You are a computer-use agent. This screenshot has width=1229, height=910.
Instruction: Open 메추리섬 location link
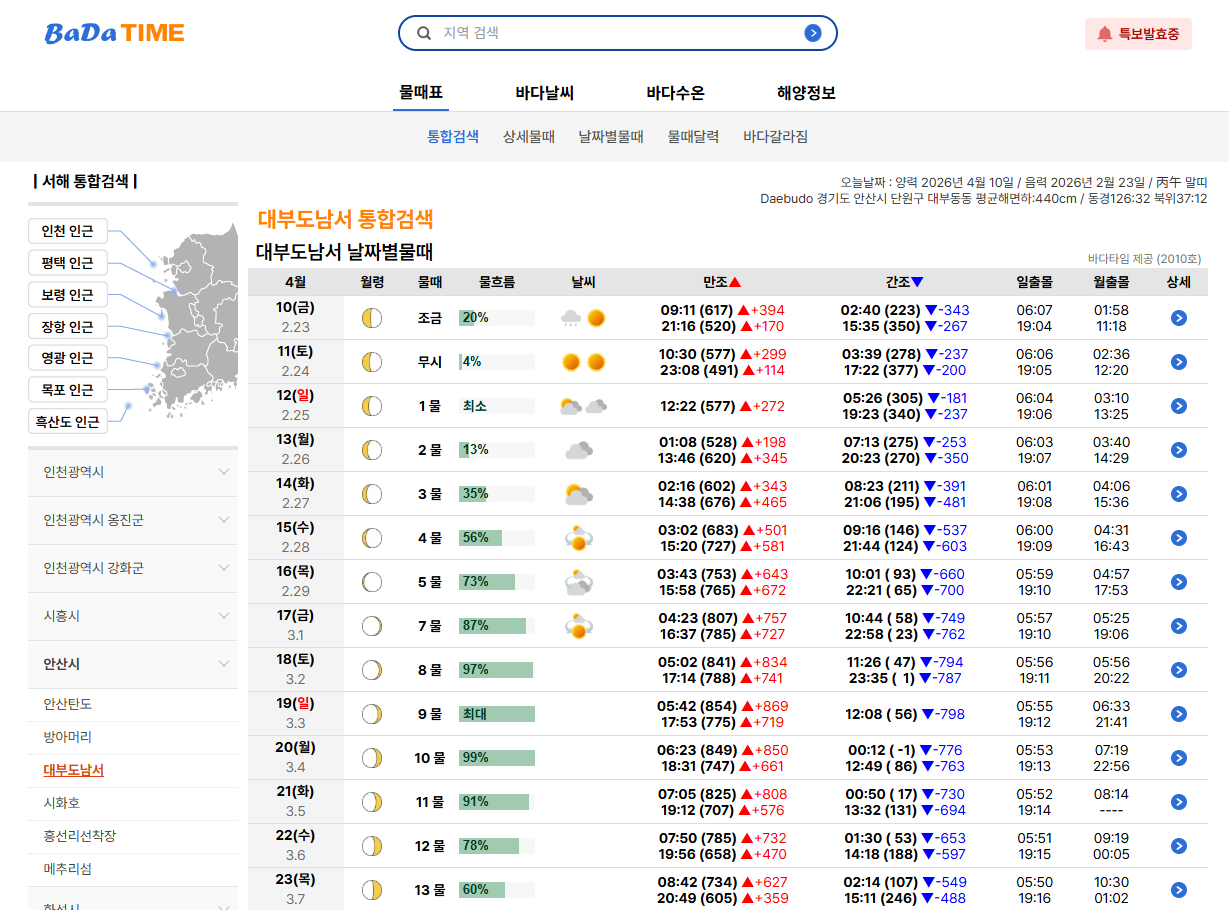click(67, 869)
